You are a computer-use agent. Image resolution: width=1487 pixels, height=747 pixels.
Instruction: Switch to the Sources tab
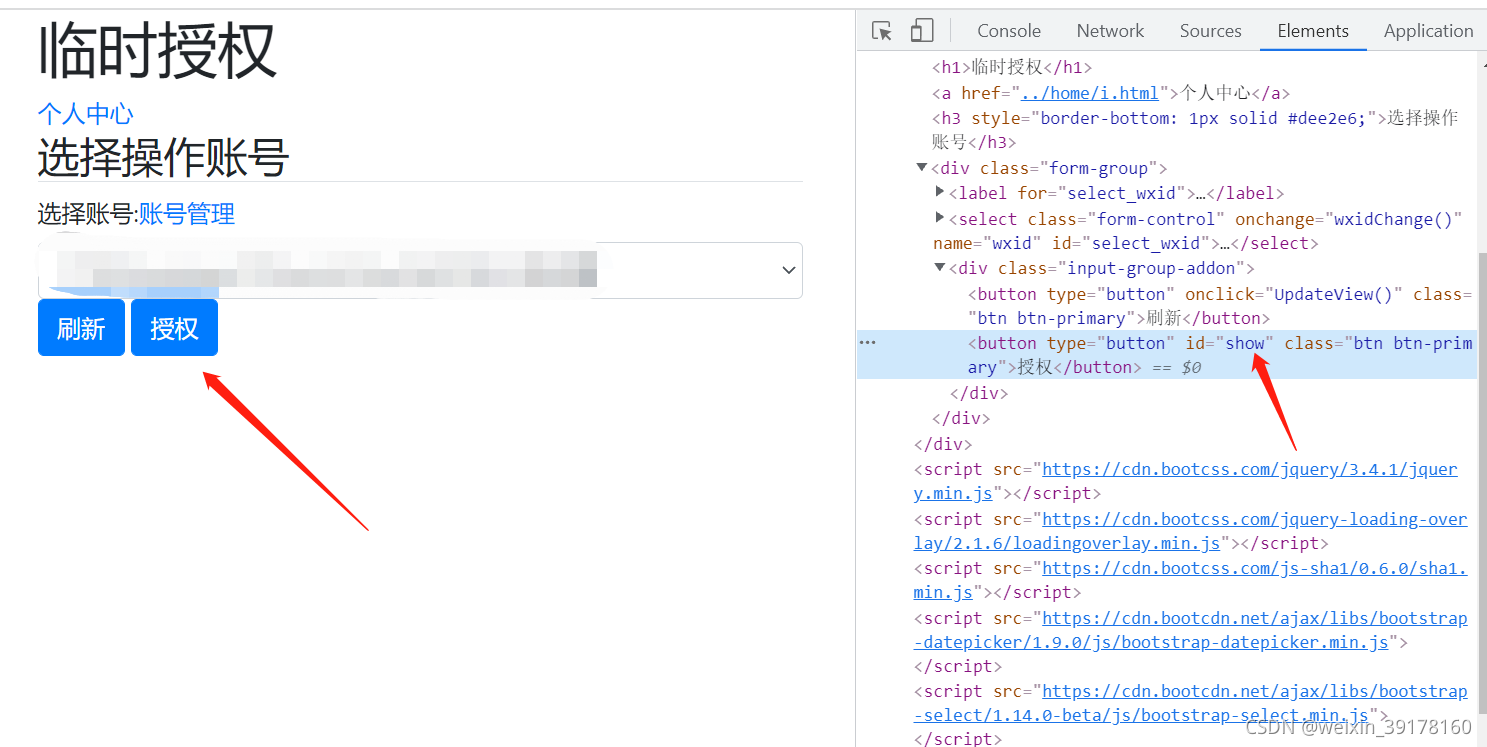1210,31
